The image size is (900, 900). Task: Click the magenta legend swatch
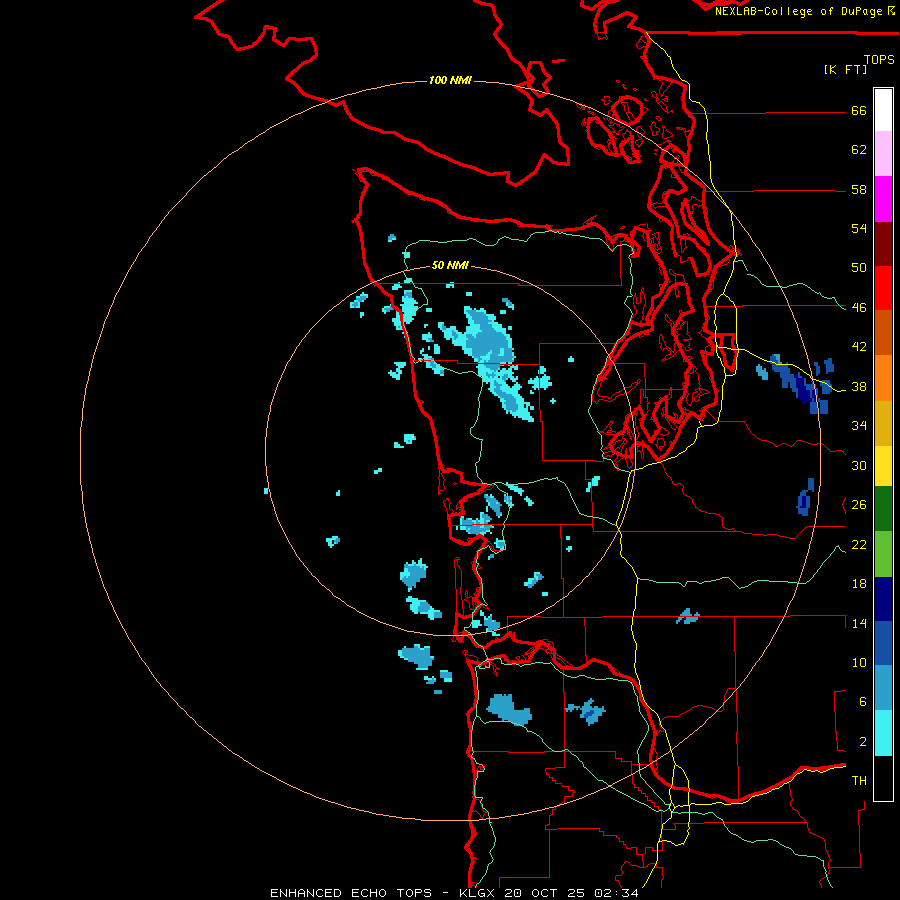coord(883,199)
